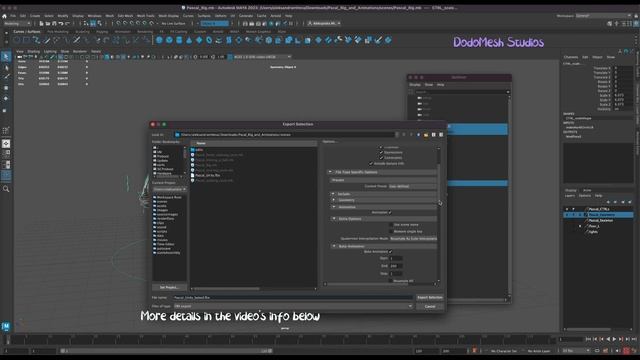This screenshot has height=360, width=640.
Task: Open the viewport Shading menu
Action: 33,51
